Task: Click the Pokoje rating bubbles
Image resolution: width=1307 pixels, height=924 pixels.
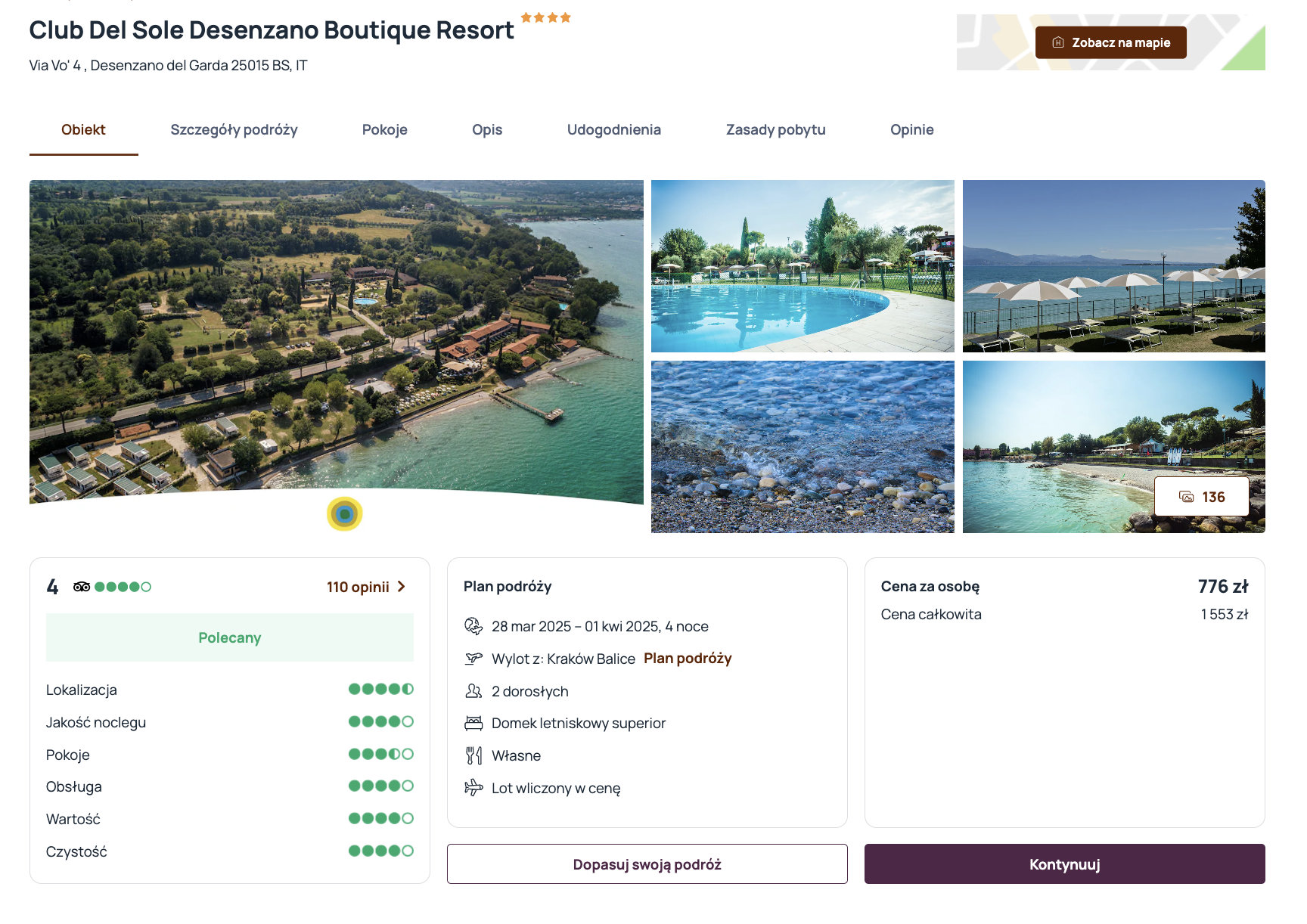Action: pos(380,754)
